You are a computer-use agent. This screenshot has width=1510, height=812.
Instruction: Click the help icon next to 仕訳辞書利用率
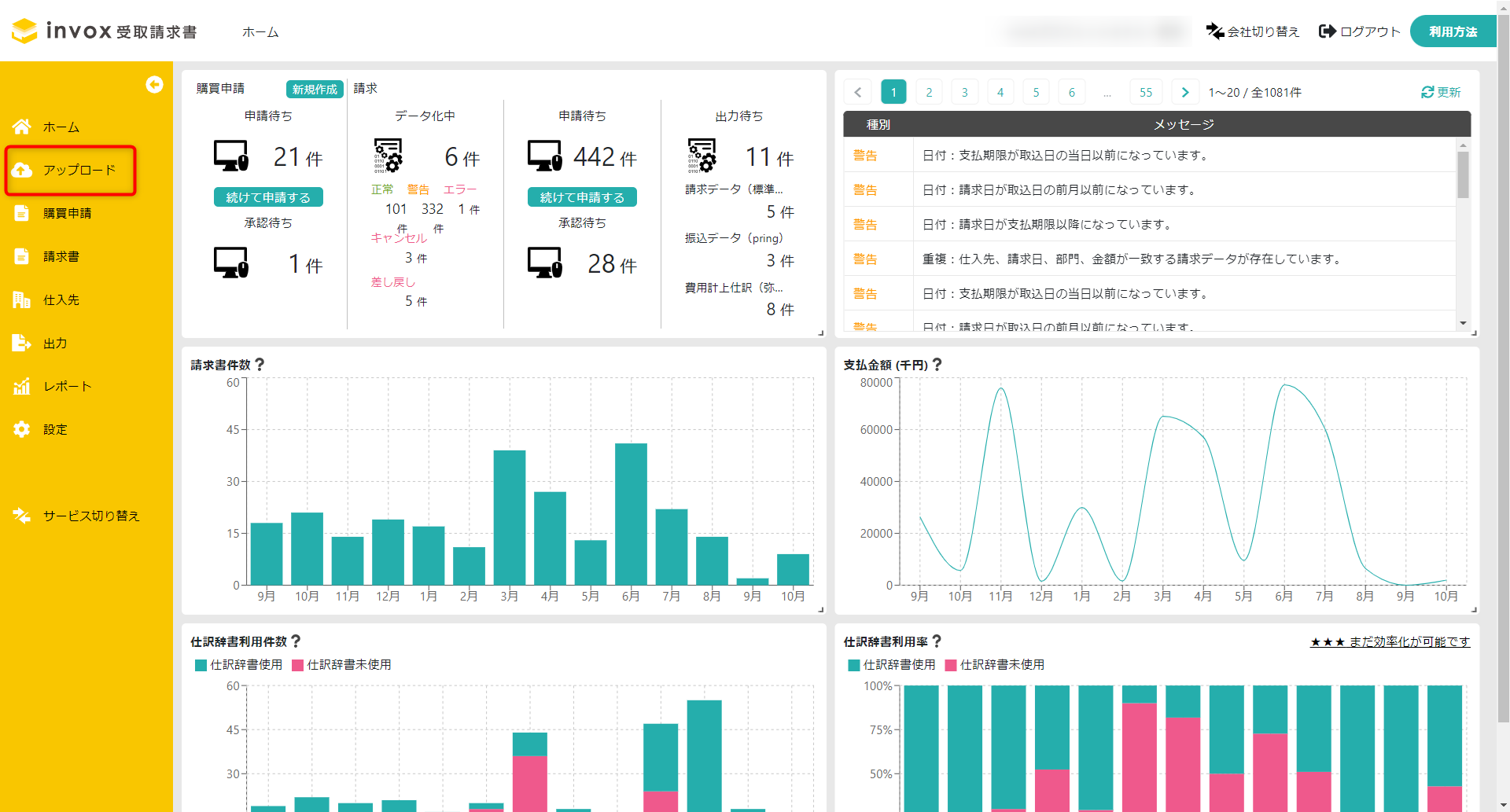click(937, 641)
